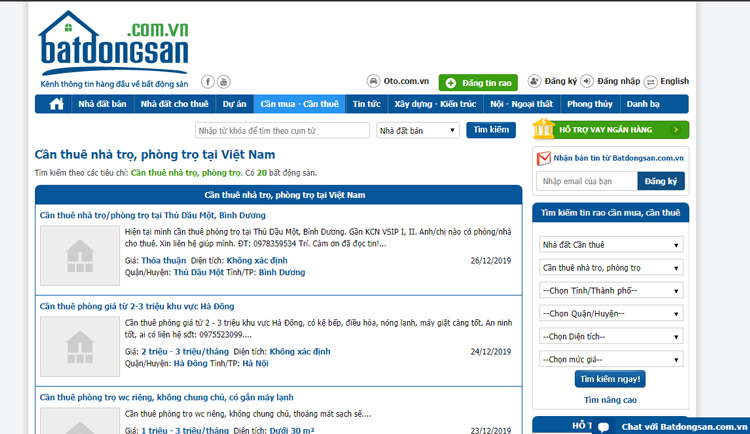Click the batdongsan.com.vn logo

pos(114,49)
